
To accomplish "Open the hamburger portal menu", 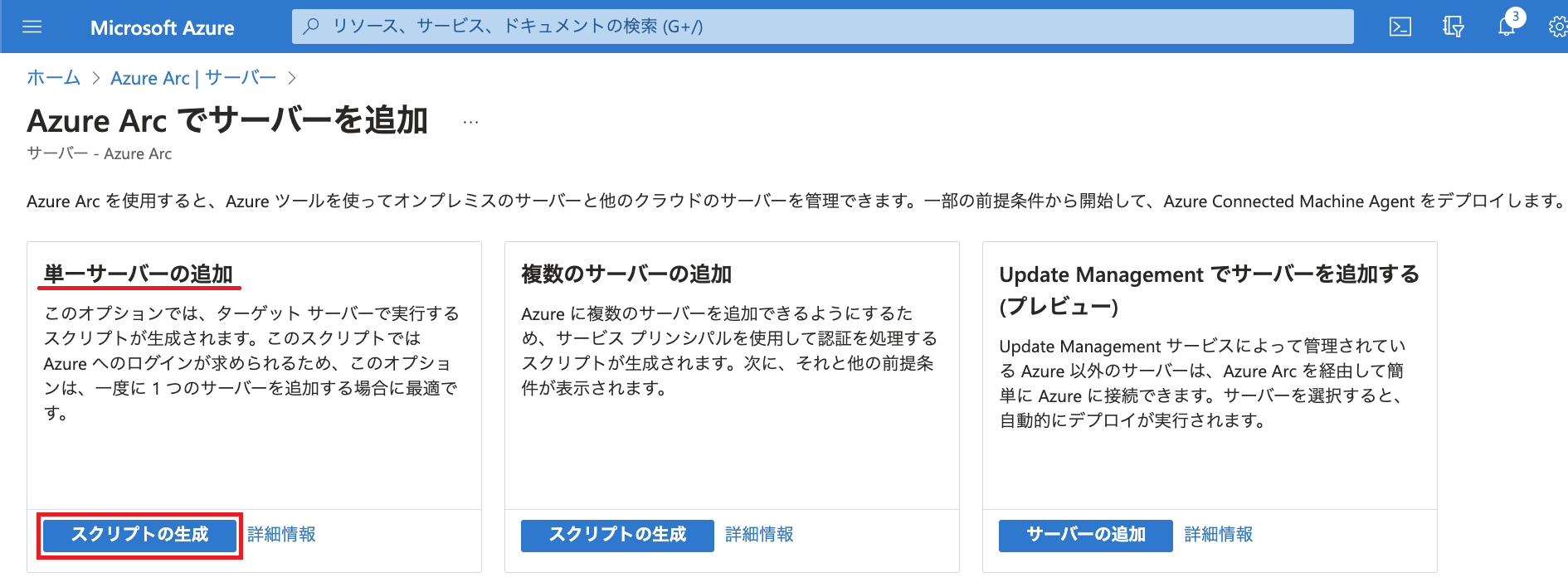I will point(32,27).
